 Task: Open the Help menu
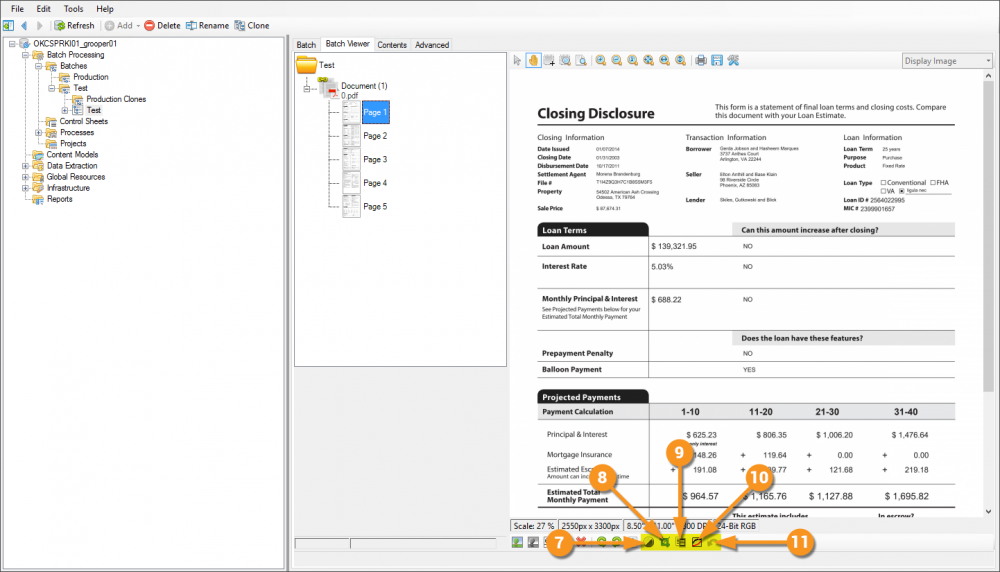tap(105, 9)
